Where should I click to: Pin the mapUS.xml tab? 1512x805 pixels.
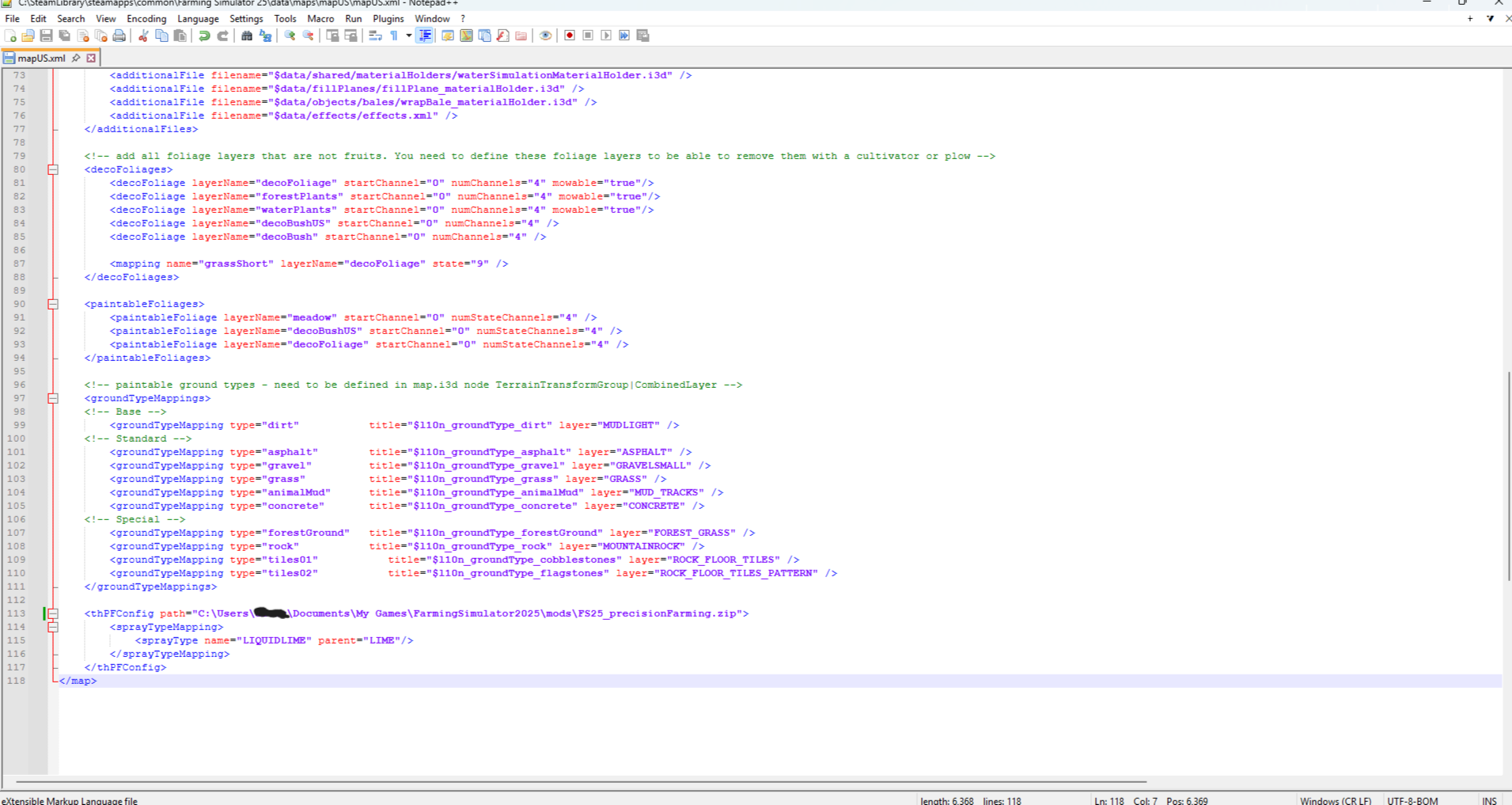[x=76, y=58]
